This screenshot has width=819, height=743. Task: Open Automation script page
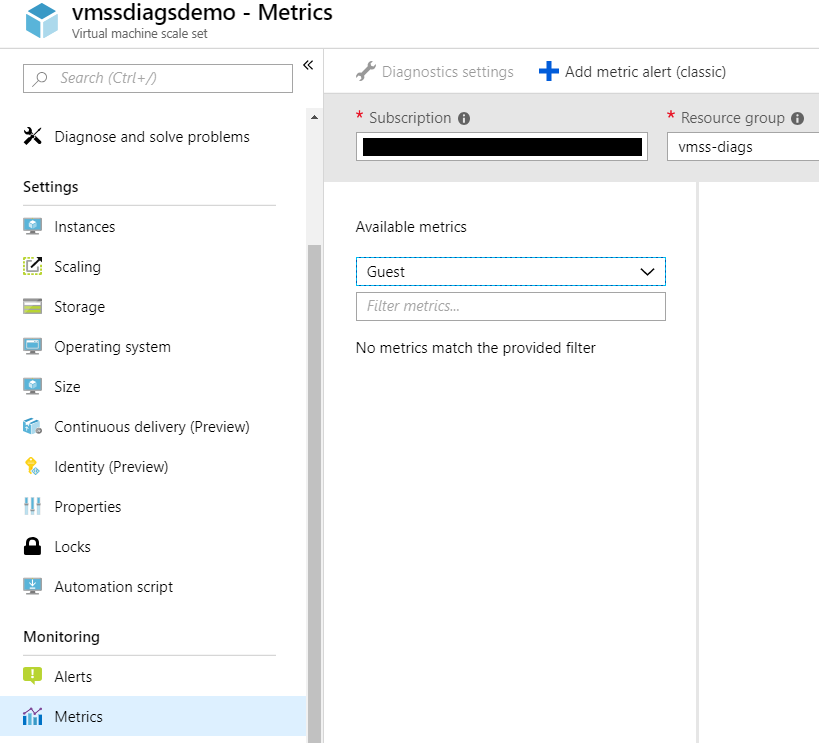pyautogui.click(x=113, y=587)
